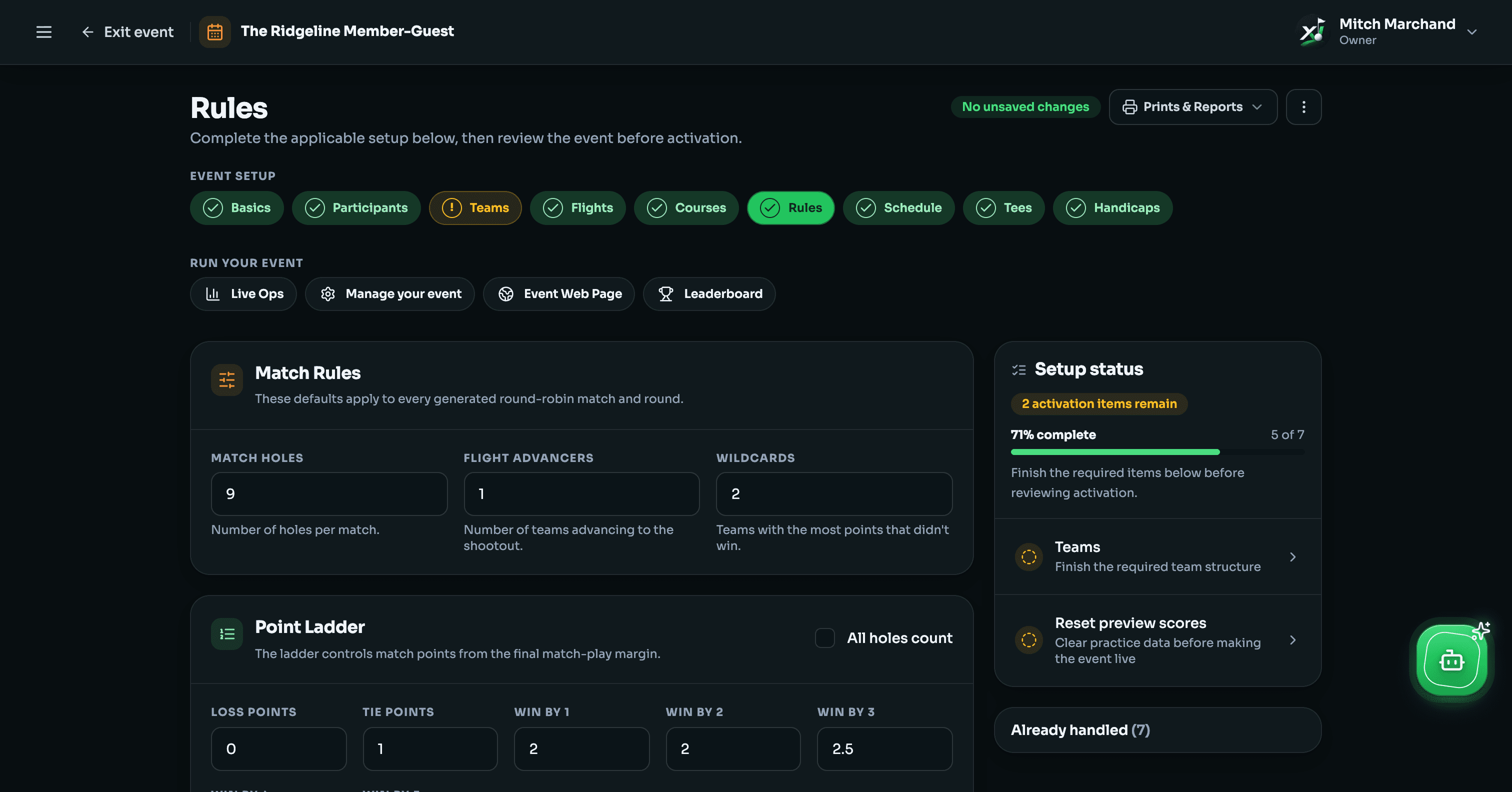Click the Match Holes input field
This screenshot has height=792, width=1512.
[329, 494]
